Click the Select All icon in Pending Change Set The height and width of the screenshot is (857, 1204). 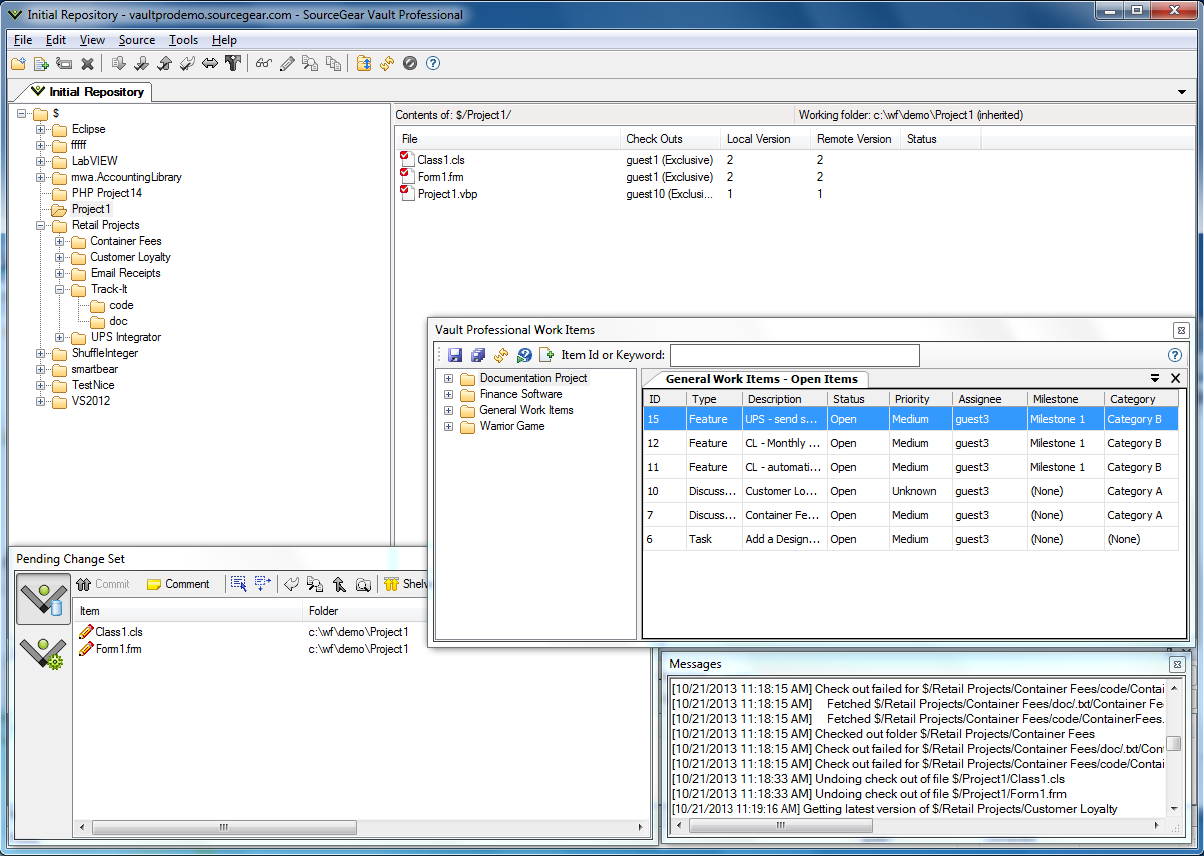point(238,584)
